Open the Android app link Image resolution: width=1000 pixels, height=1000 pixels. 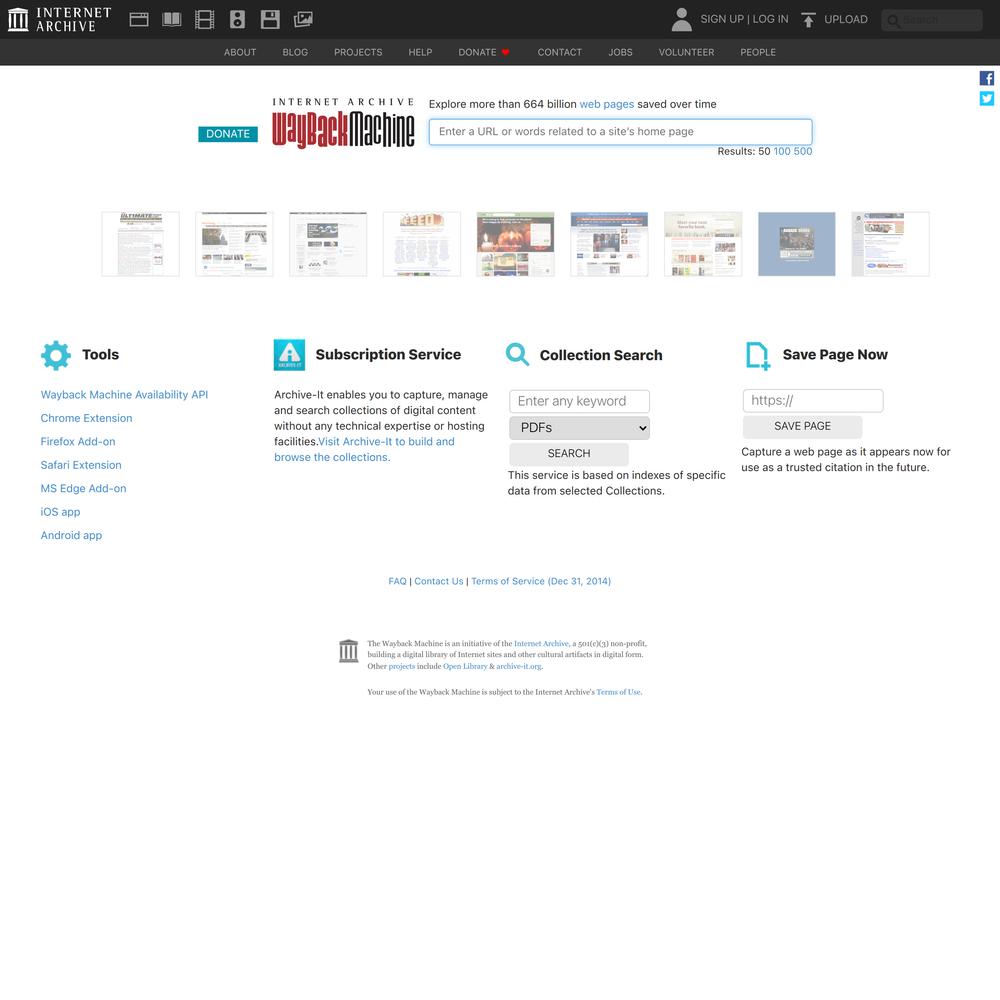[71, 536]
